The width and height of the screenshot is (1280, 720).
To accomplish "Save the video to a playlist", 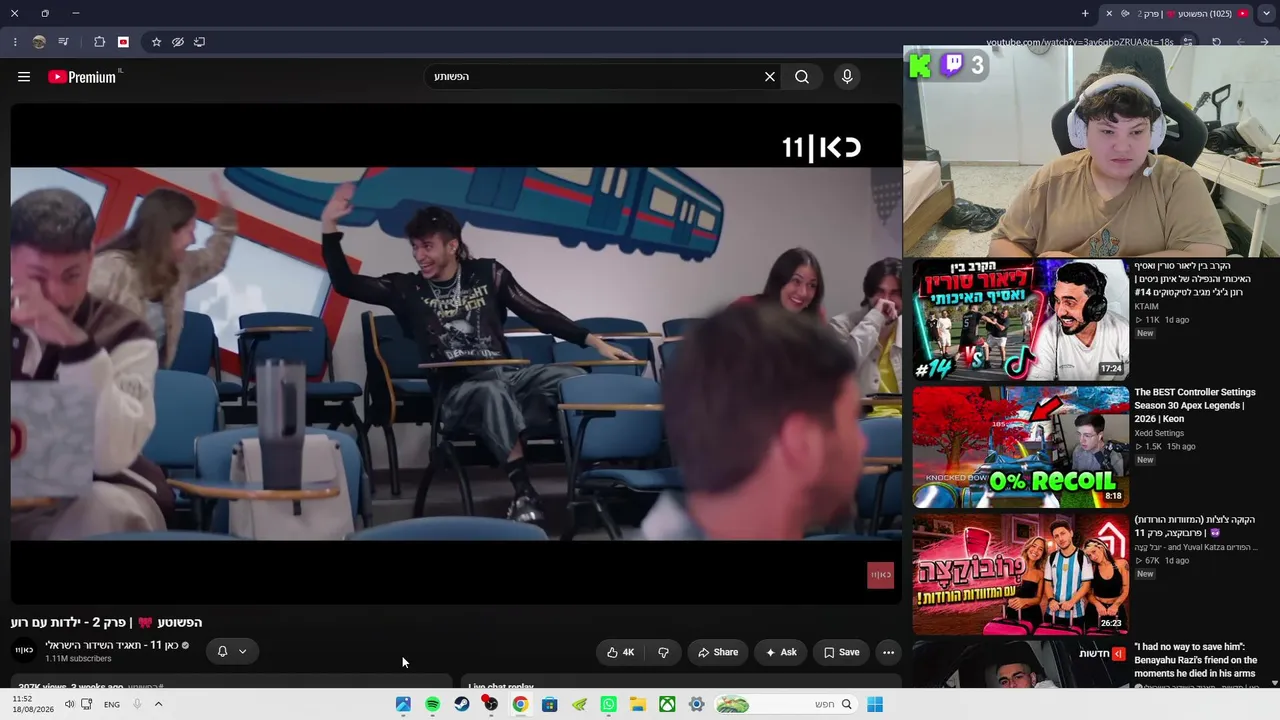I will click(841, 652).
